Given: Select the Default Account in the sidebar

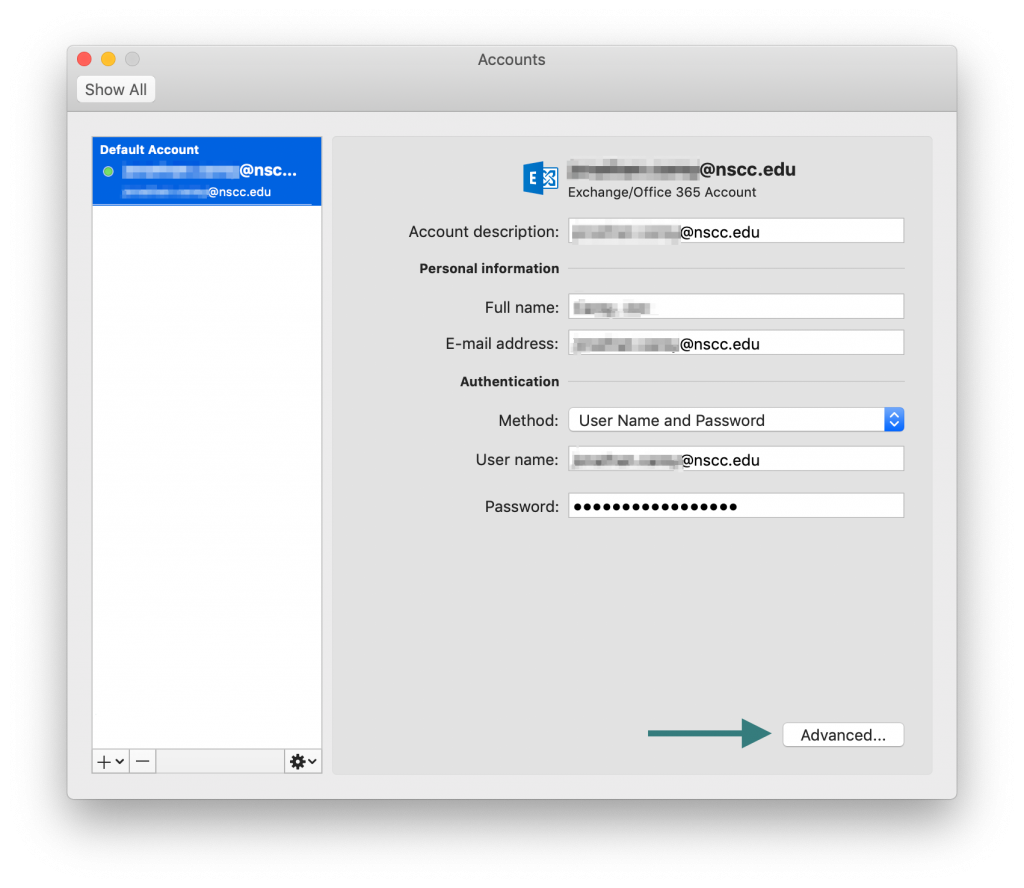Looking at the screenshot, I should pyautogui.click(x=206, y=171).
